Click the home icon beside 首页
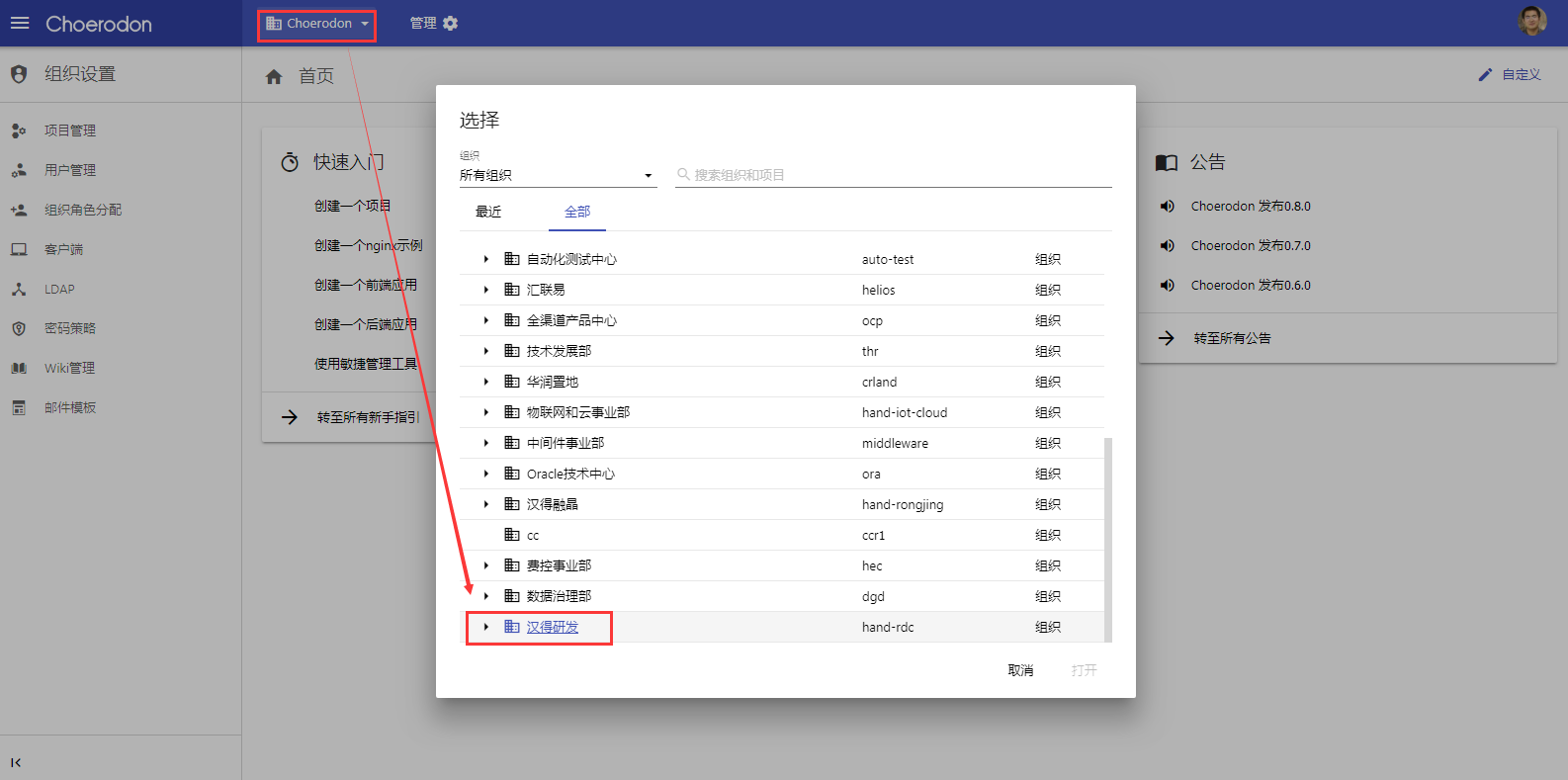This screenshot has height=780, width=1568. [x=274, y=76]
